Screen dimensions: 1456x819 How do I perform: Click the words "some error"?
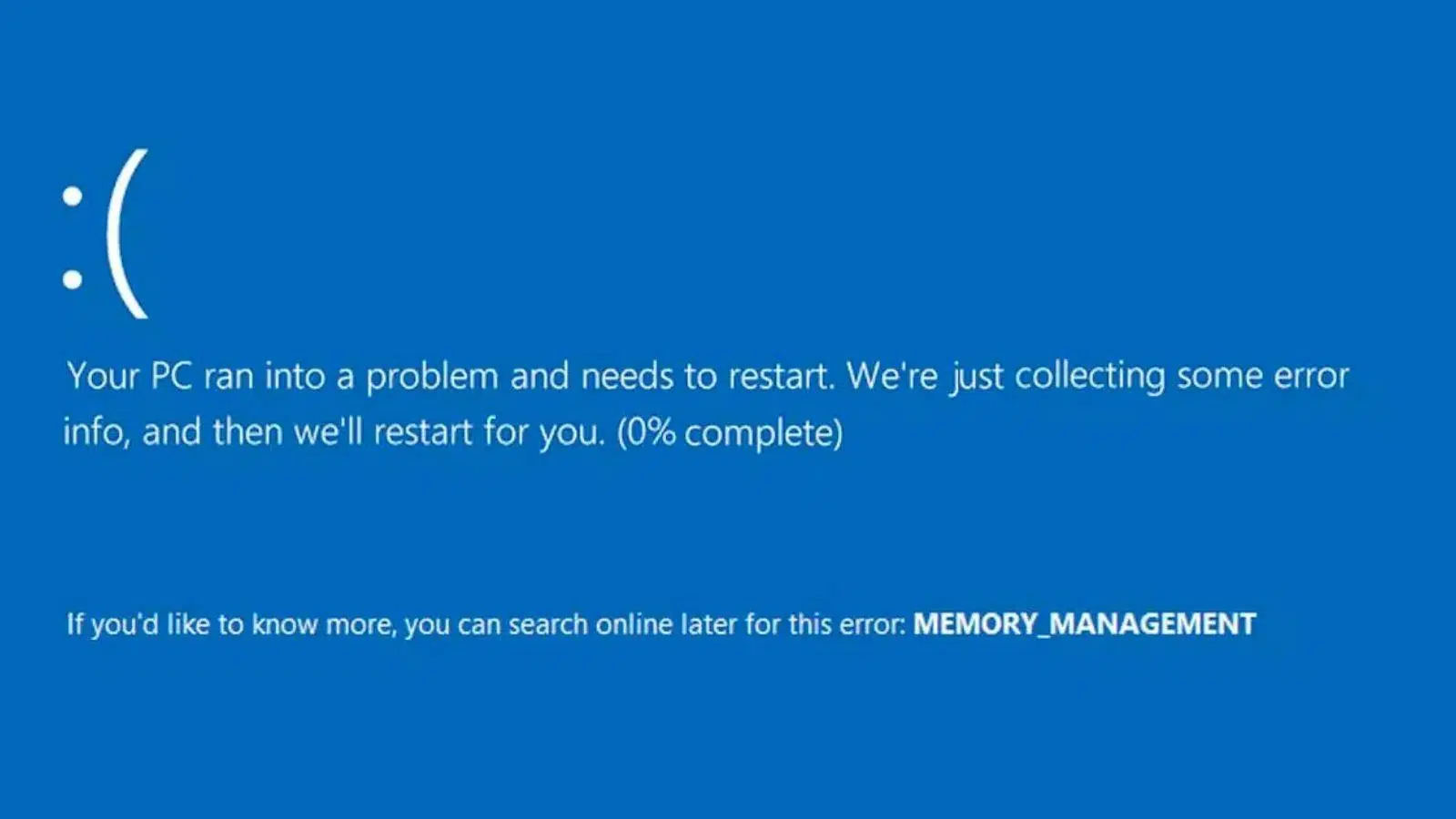click(1263, 376)
